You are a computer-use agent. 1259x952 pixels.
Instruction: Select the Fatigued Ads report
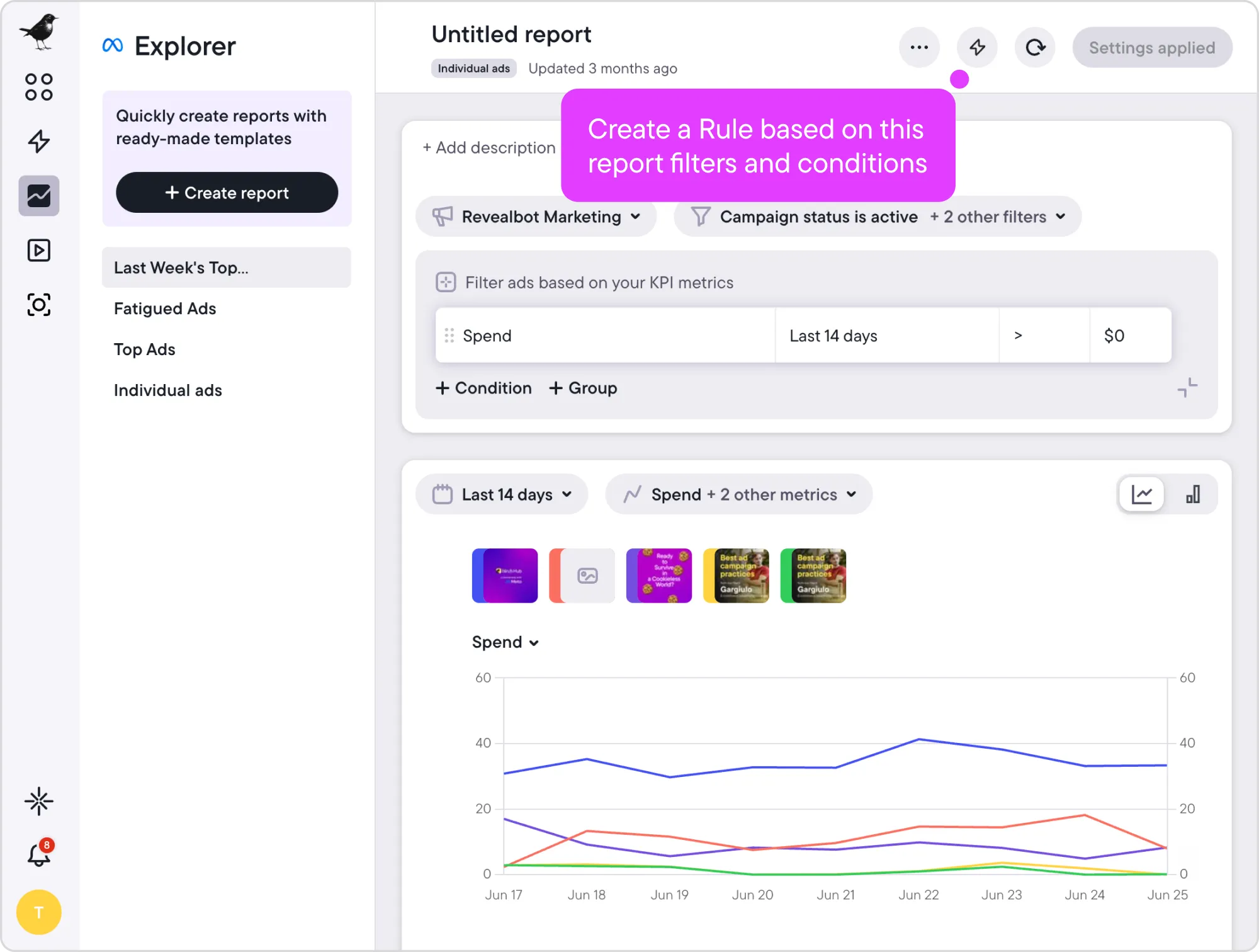[165, 309]
